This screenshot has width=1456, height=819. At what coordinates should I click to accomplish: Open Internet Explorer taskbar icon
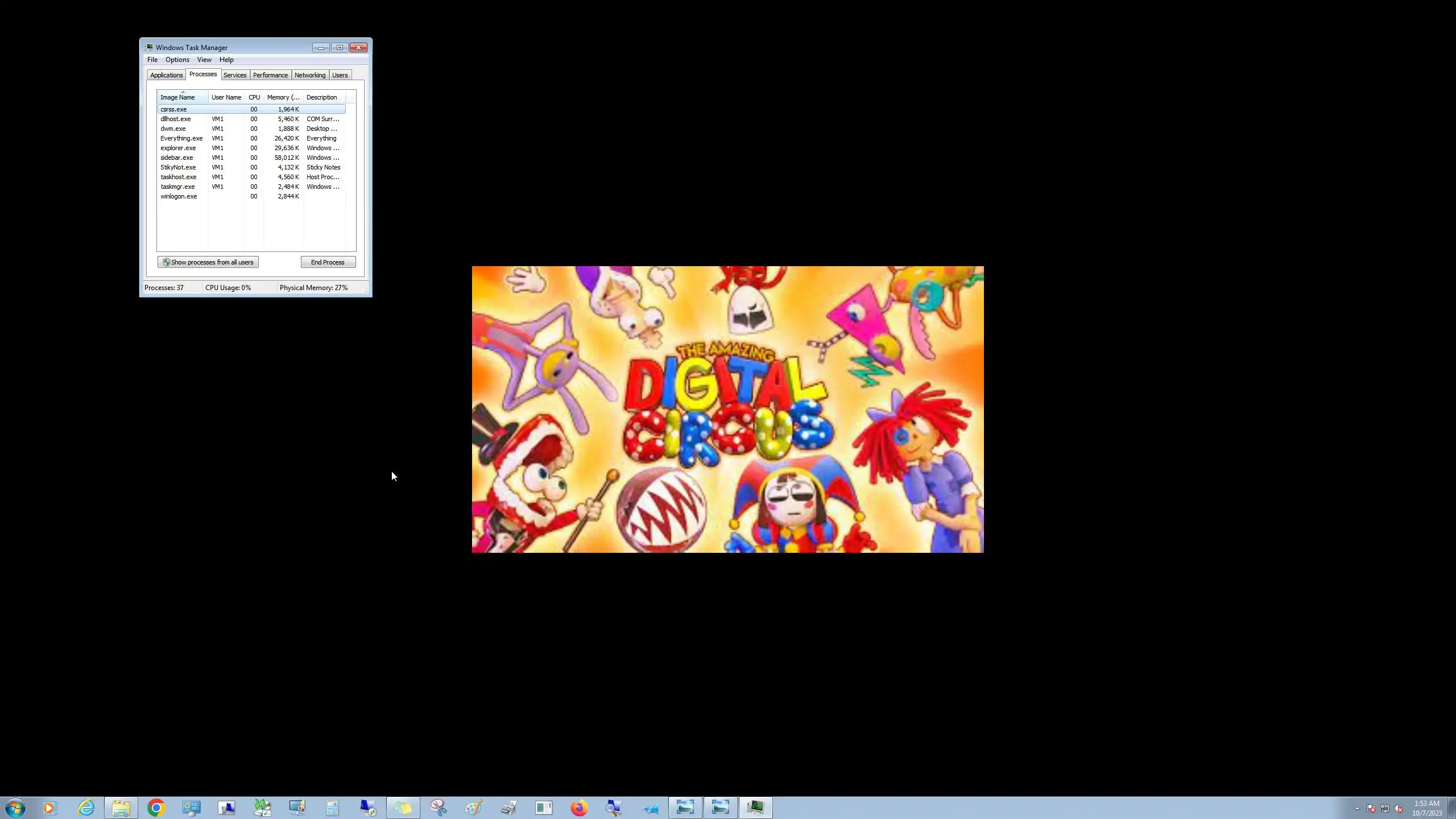pos(86,808)
